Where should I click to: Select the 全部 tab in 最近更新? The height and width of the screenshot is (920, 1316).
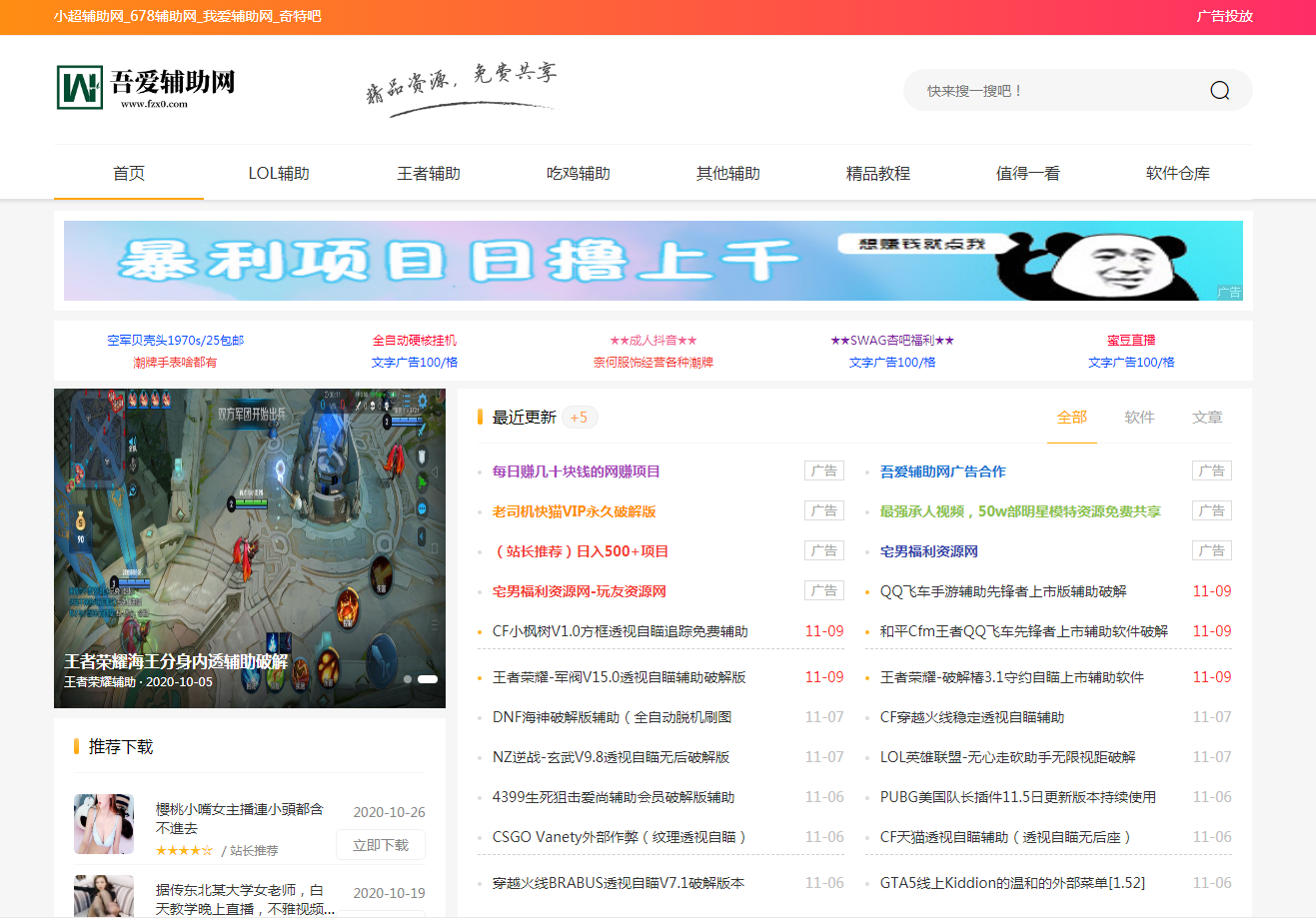pyautogui.click(x=1071, y=418)
